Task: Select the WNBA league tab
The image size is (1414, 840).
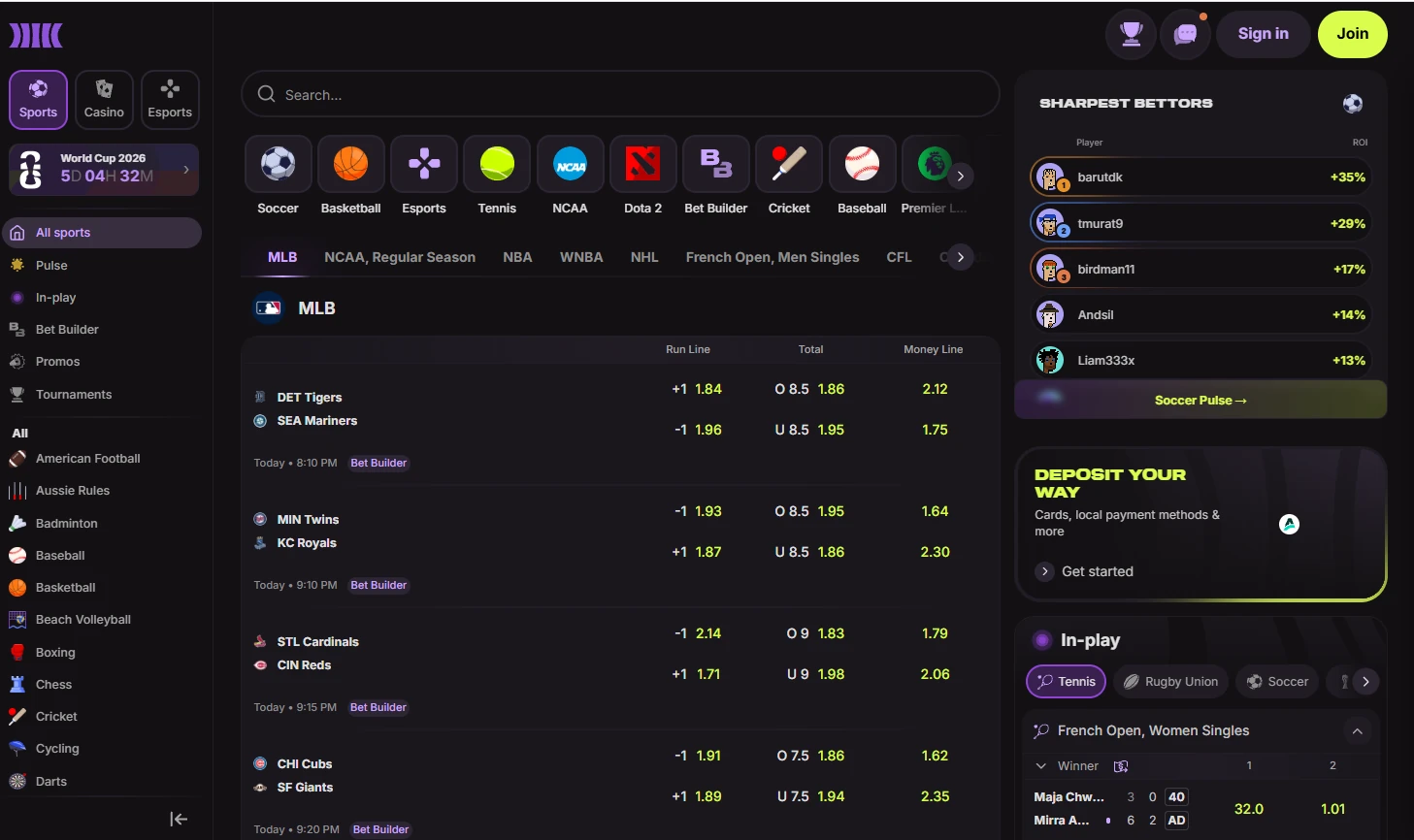Action: (581, 257)
